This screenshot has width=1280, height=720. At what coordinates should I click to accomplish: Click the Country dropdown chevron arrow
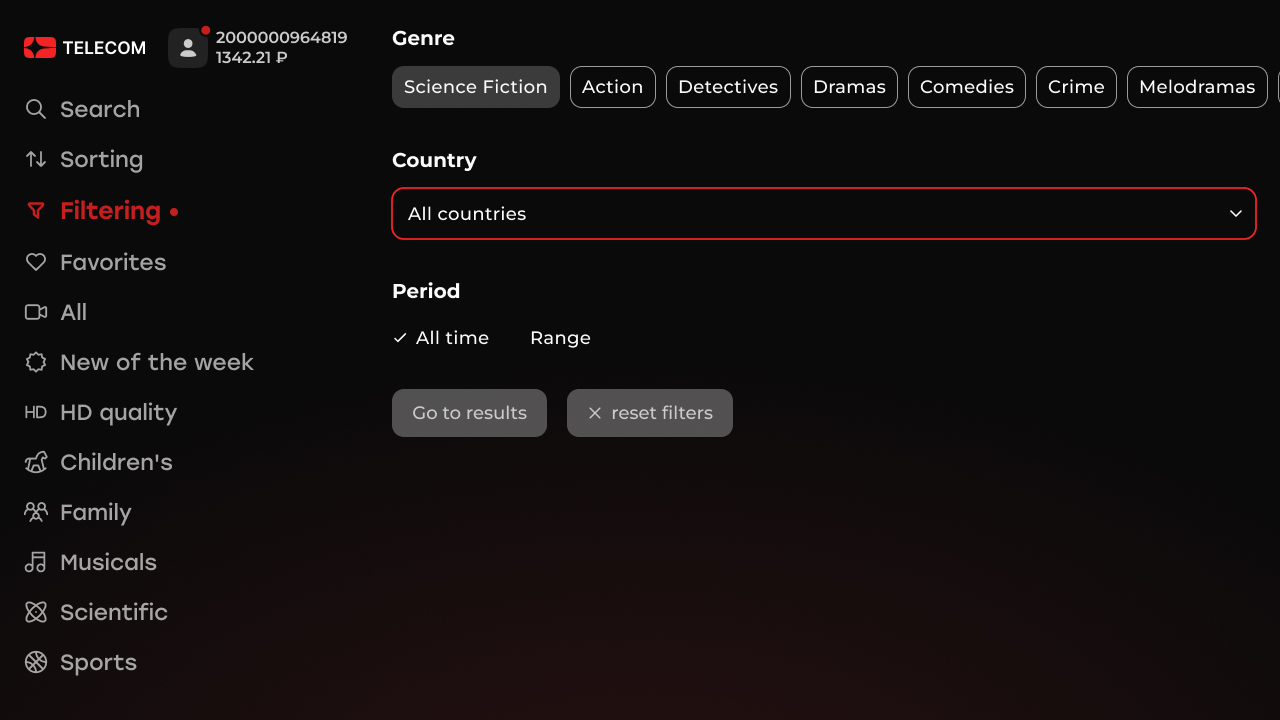(x=1236, y=213)
